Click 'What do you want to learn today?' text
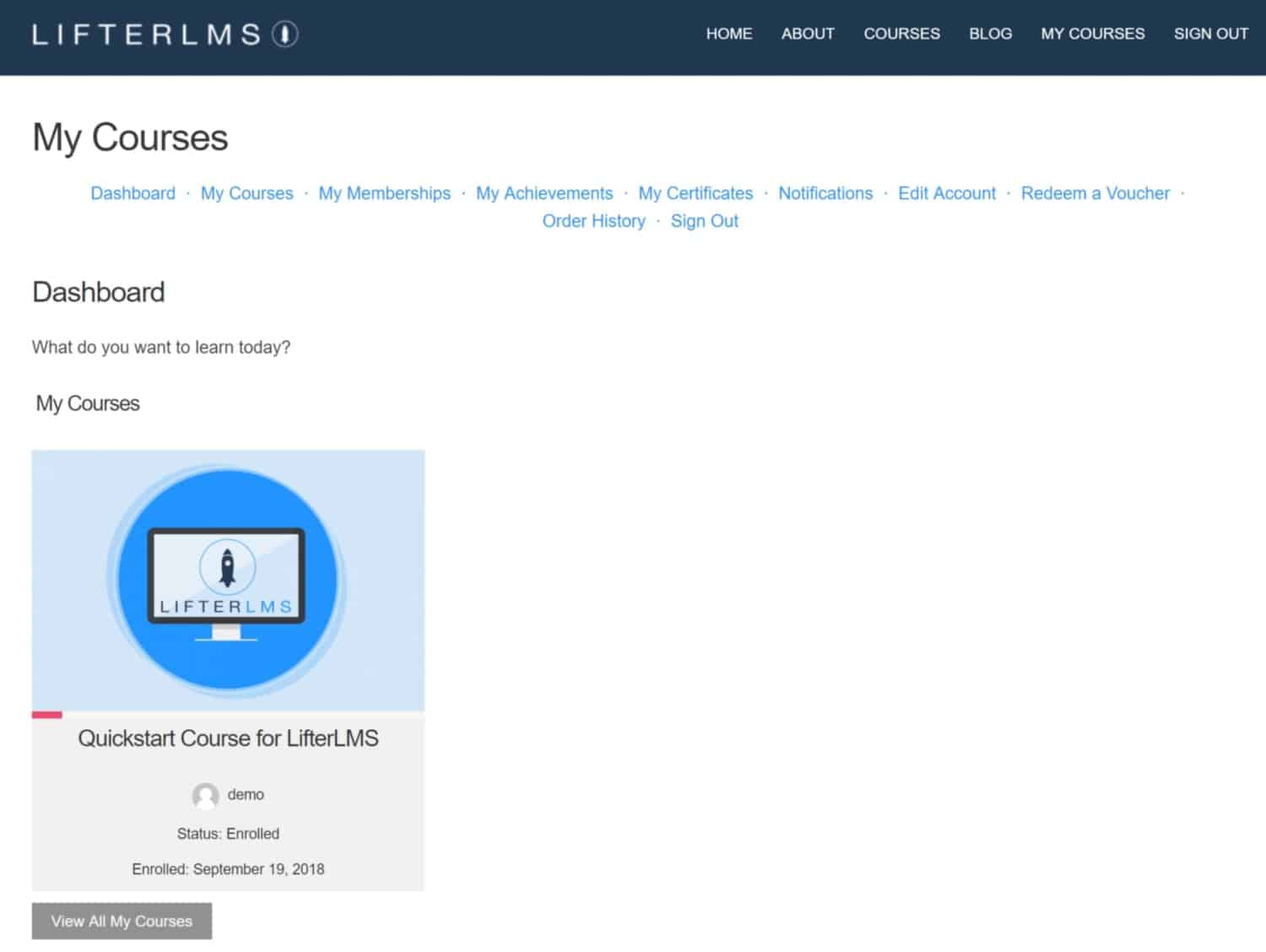The width and height of the screenshot is (1266, 952). coord(161,348)
